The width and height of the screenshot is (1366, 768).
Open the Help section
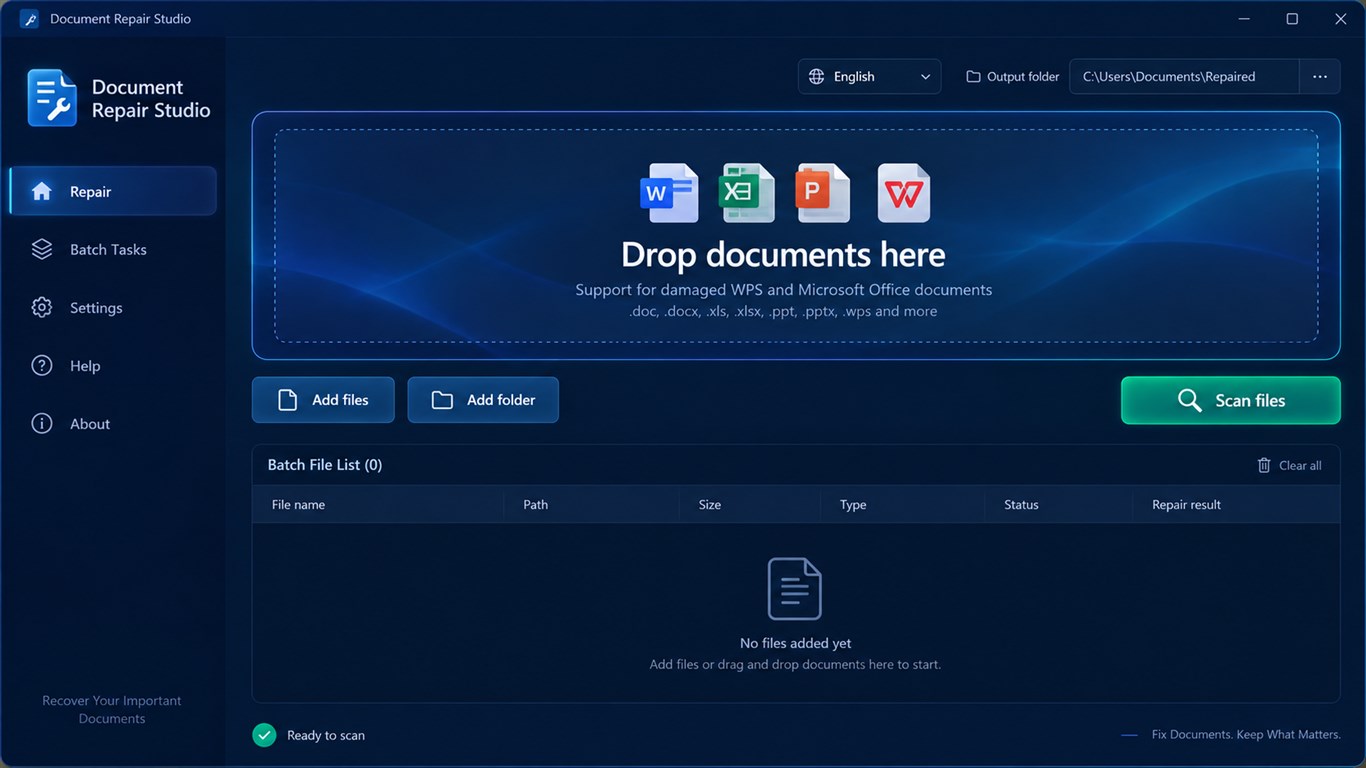113,365
